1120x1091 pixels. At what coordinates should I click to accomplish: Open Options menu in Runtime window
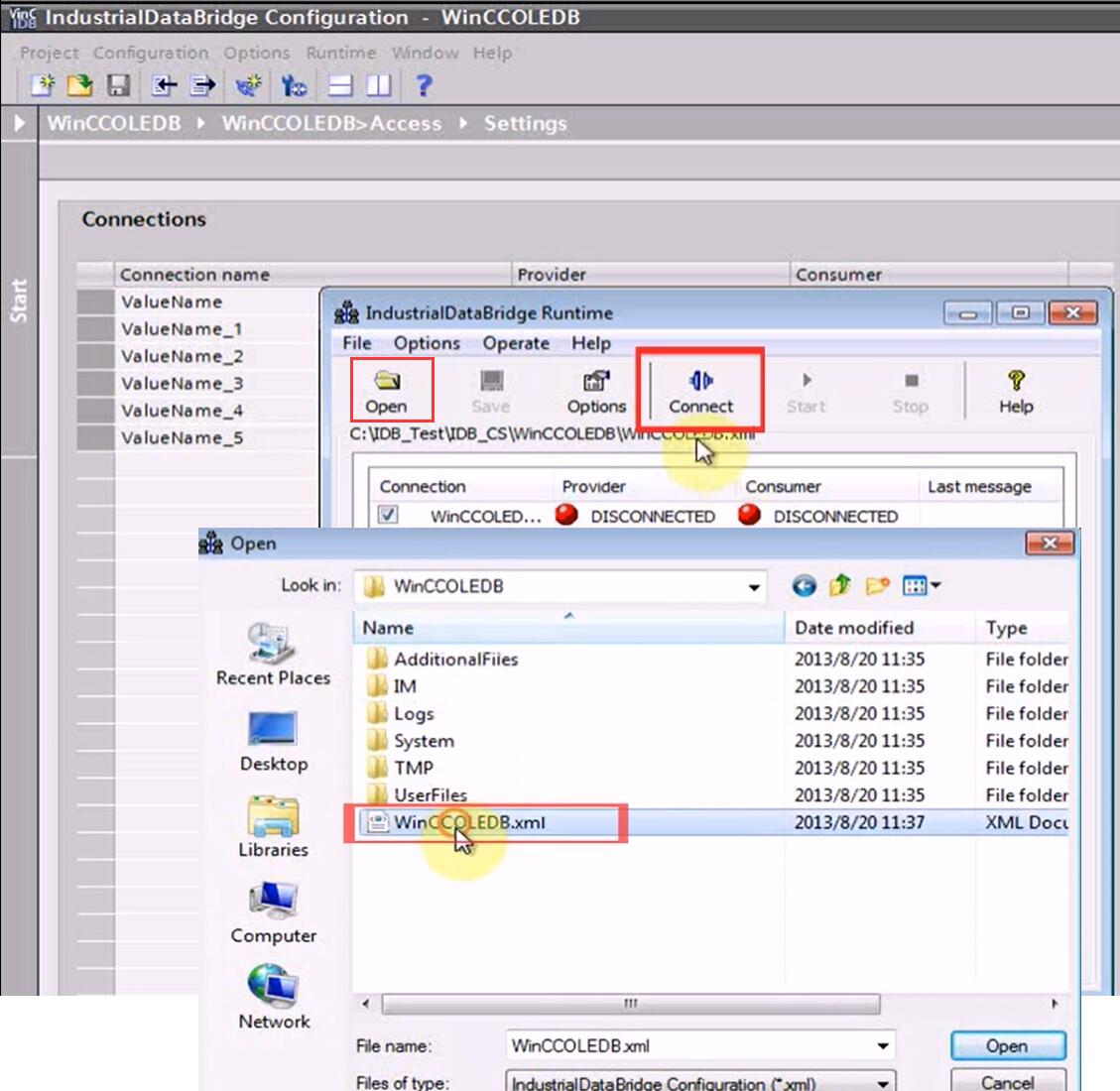(x=428, y=343)
